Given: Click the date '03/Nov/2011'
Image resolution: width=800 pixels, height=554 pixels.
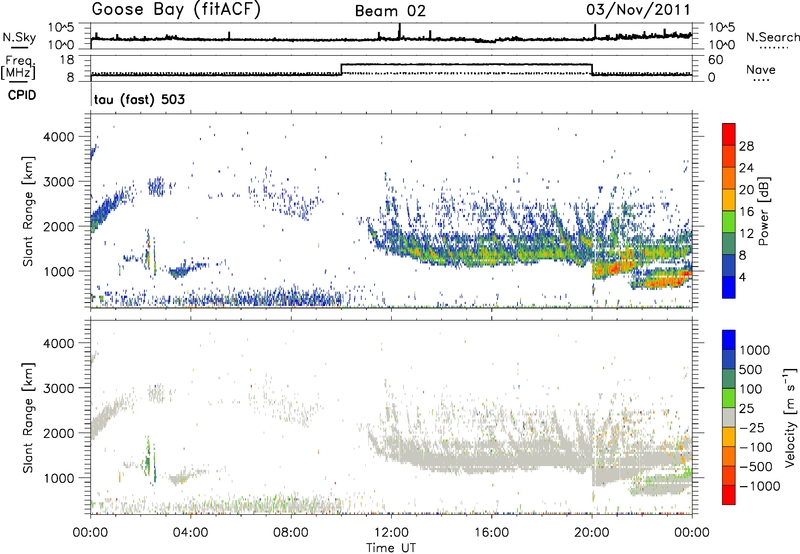Looking at the screenshot, I should (x=638, y=9).
